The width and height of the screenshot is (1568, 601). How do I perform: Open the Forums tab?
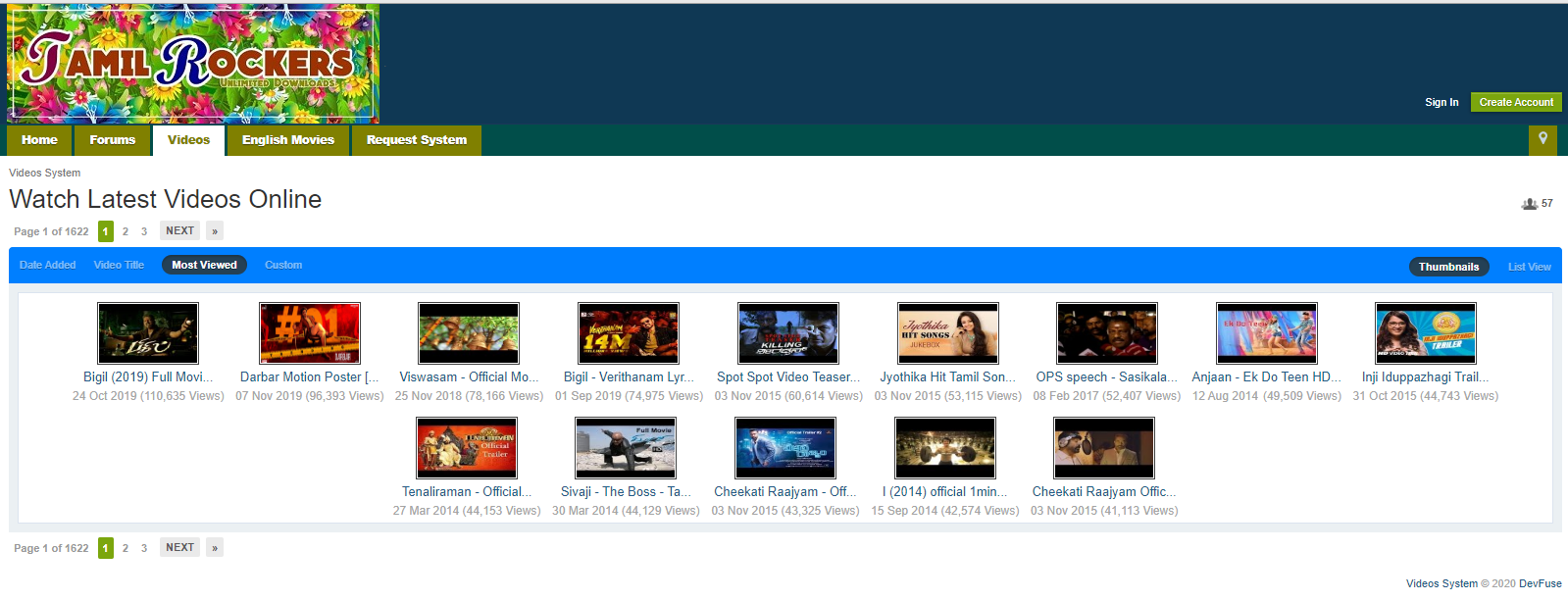113,140
